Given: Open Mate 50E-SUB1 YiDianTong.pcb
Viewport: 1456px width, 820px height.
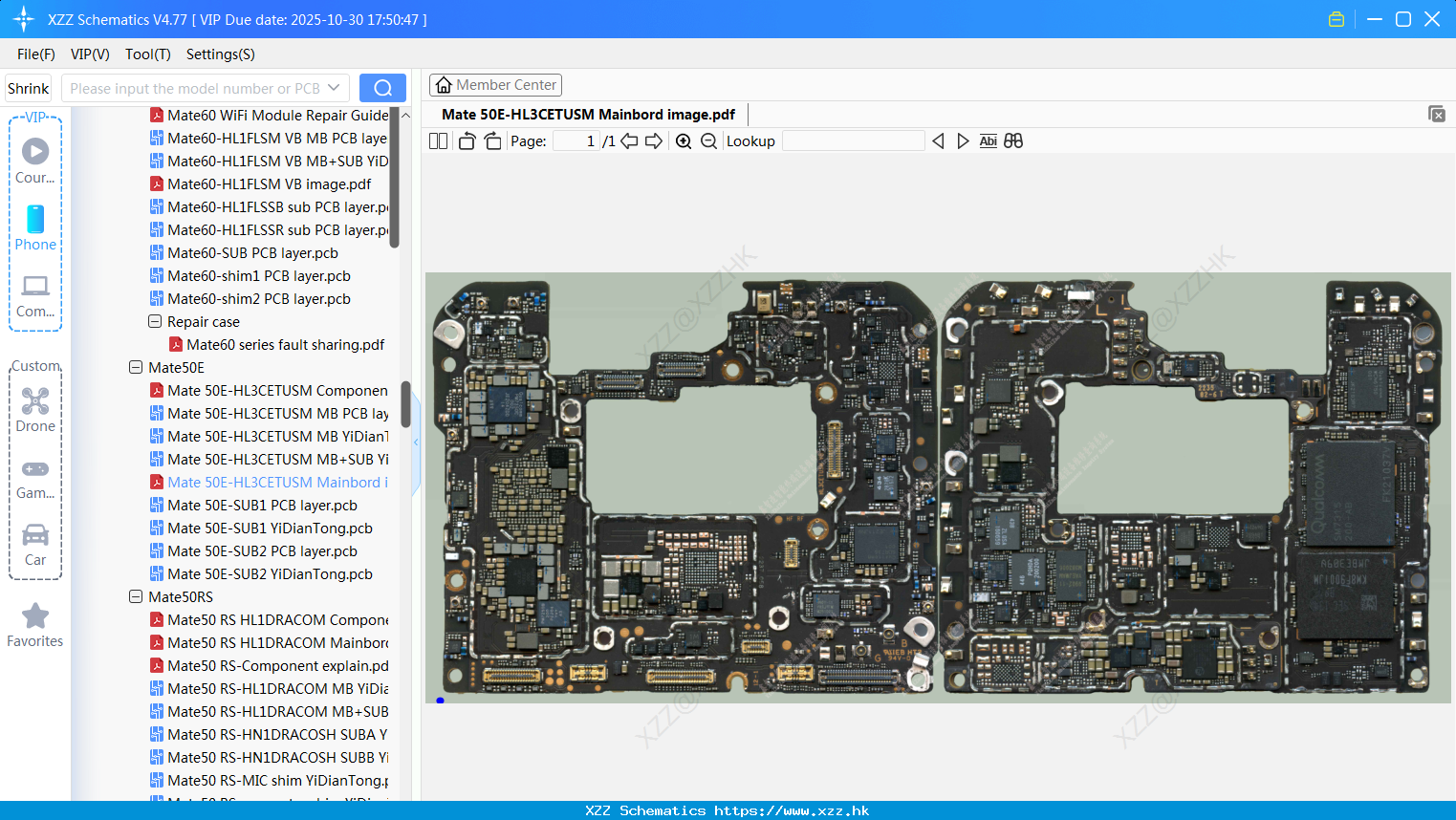Looking at the screenshot, I should (x=261, y=529).
